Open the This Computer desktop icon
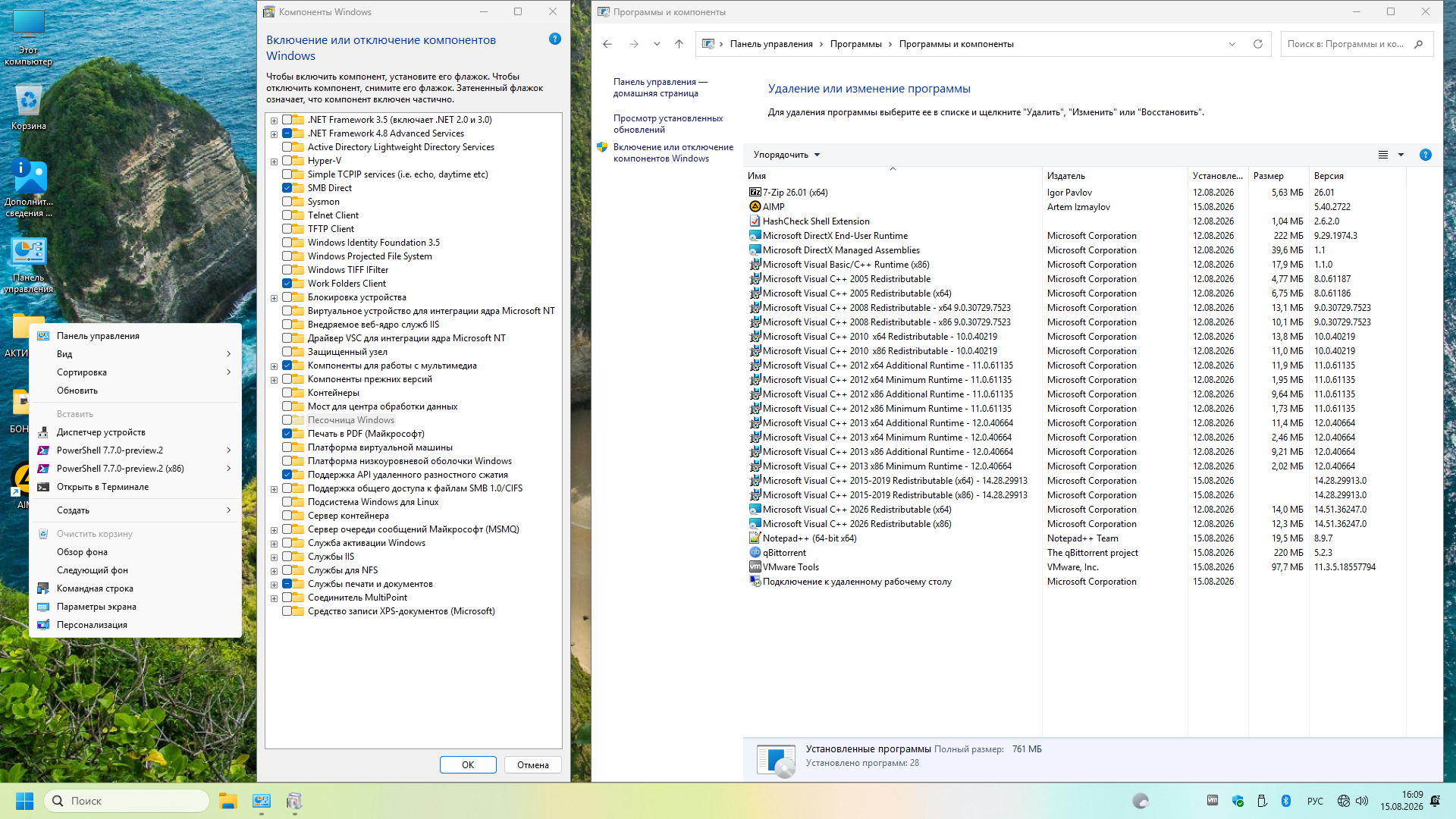This screenshot has width=1456, height=819. [29, 37]
